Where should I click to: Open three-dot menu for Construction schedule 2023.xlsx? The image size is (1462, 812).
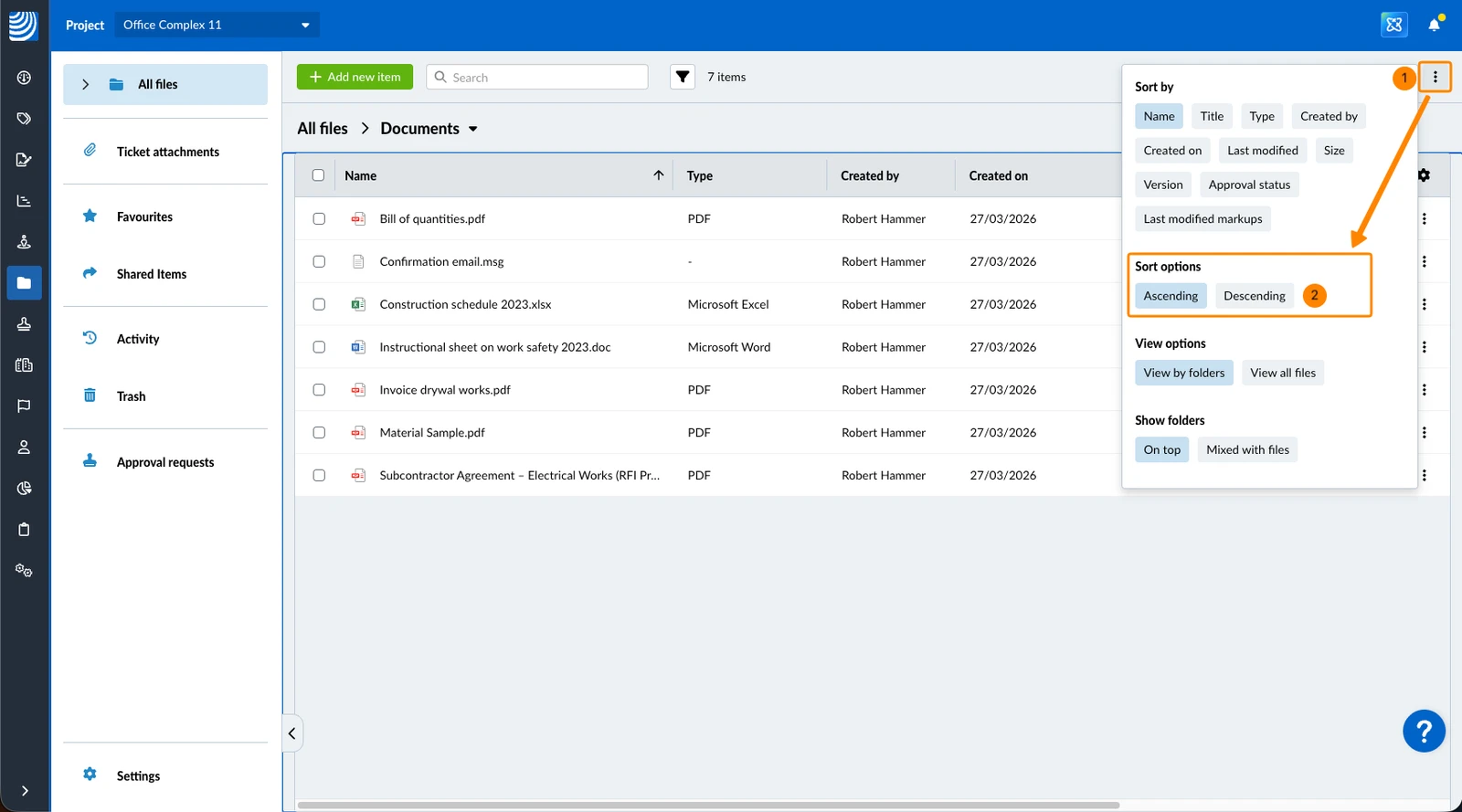(x=1425, y=304)
